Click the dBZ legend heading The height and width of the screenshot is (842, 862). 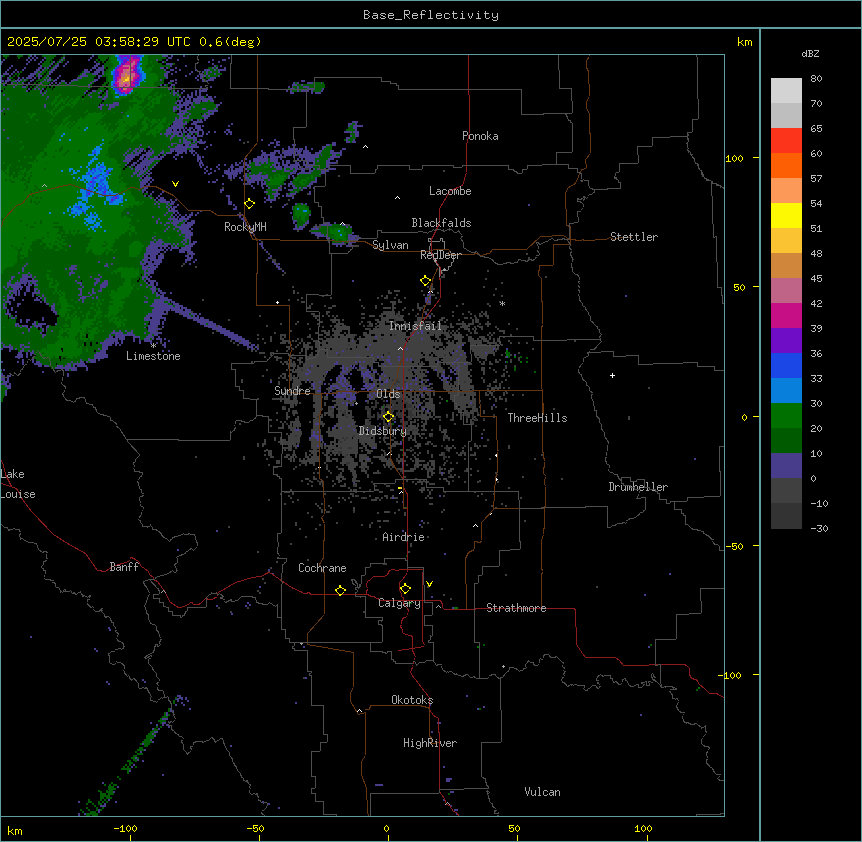(x=810, y=53)
